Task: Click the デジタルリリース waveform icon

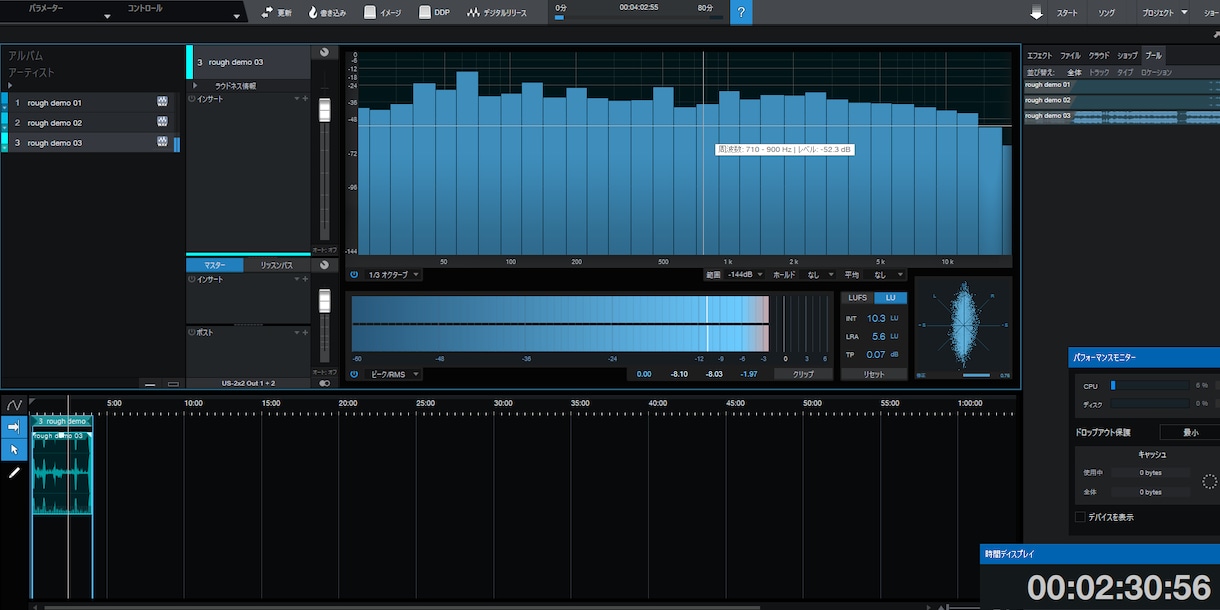Action: 474,13
